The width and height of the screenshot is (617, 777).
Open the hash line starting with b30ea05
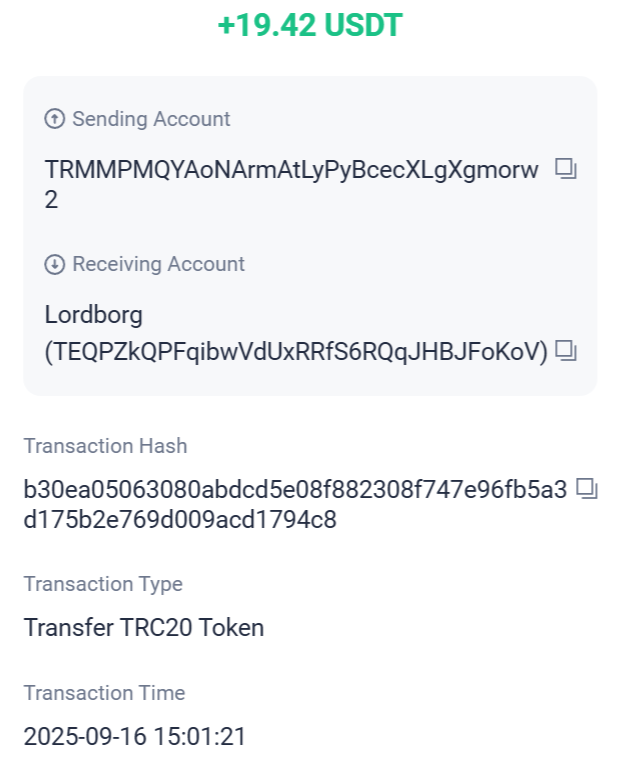tap(295, 490)
